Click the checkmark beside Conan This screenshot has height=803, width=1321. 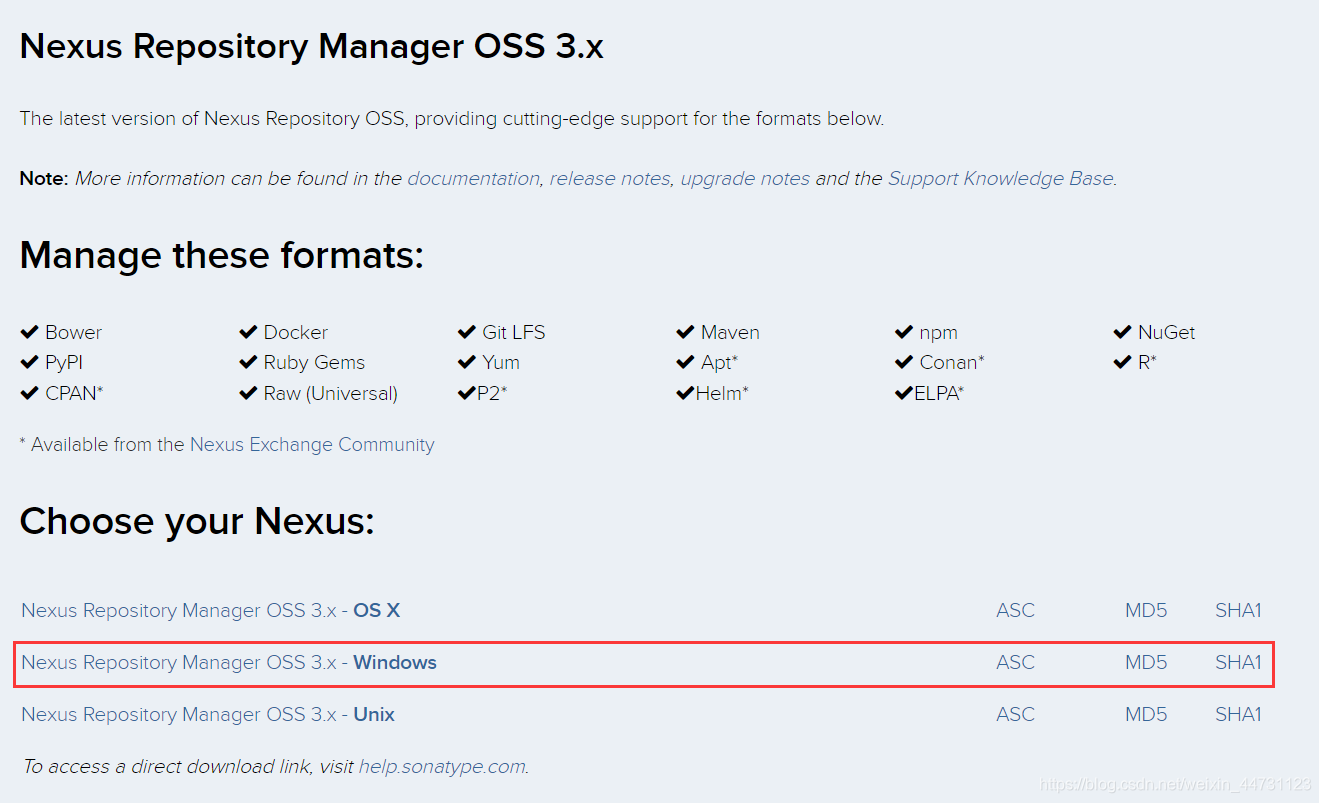pos(903,362)
